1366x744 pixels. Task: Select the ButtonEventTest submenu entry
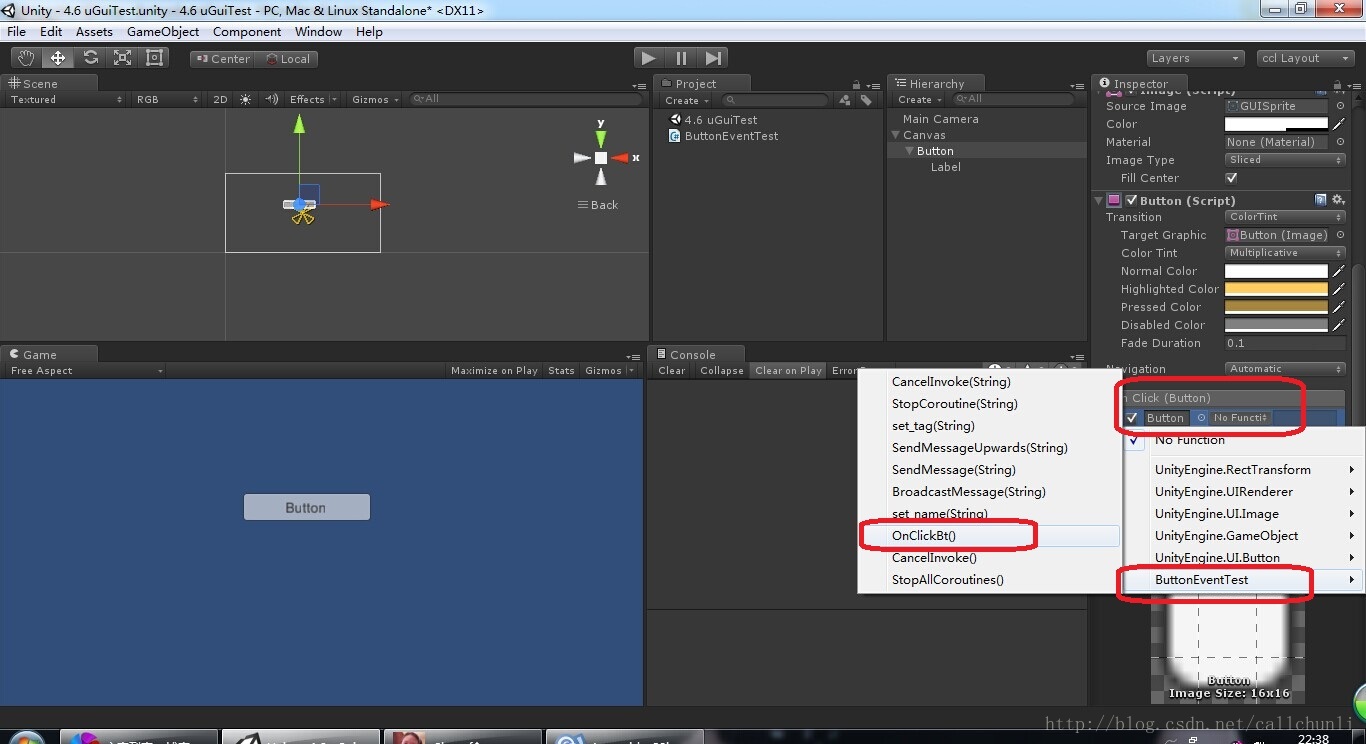1242,580
